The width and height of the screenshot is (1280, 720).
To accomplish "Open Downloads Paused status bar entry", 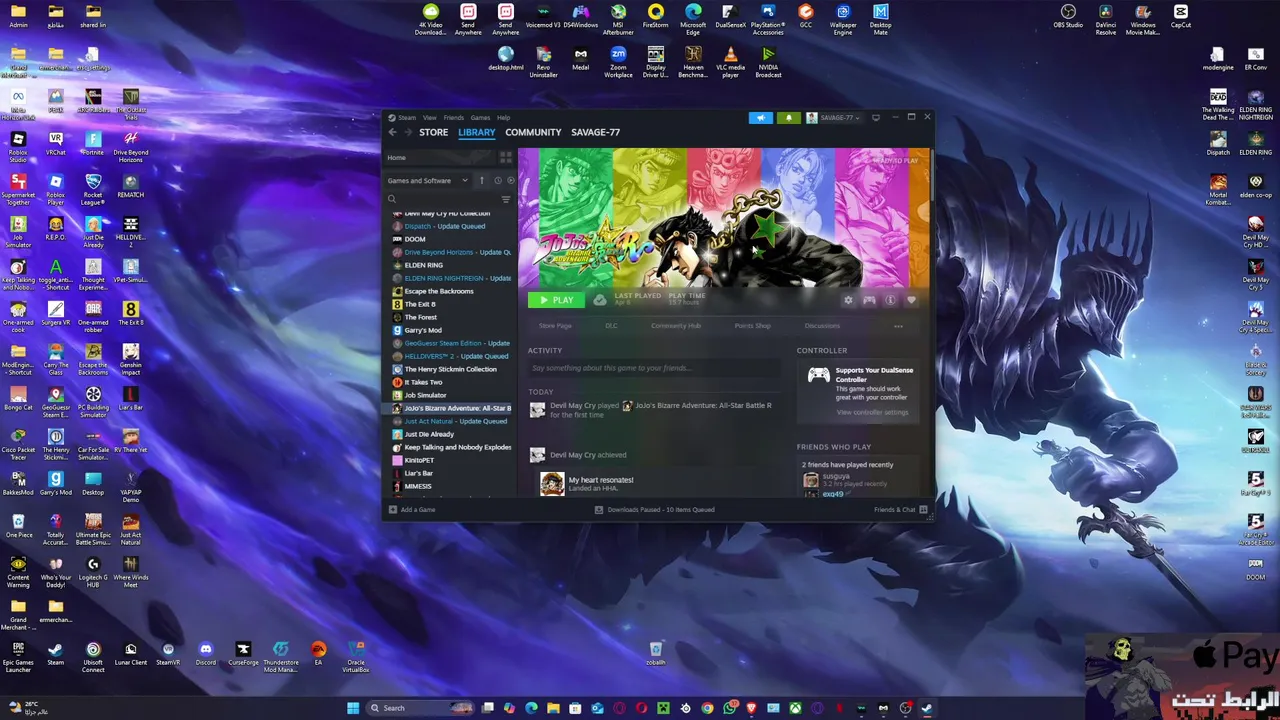I will [655, 510].
